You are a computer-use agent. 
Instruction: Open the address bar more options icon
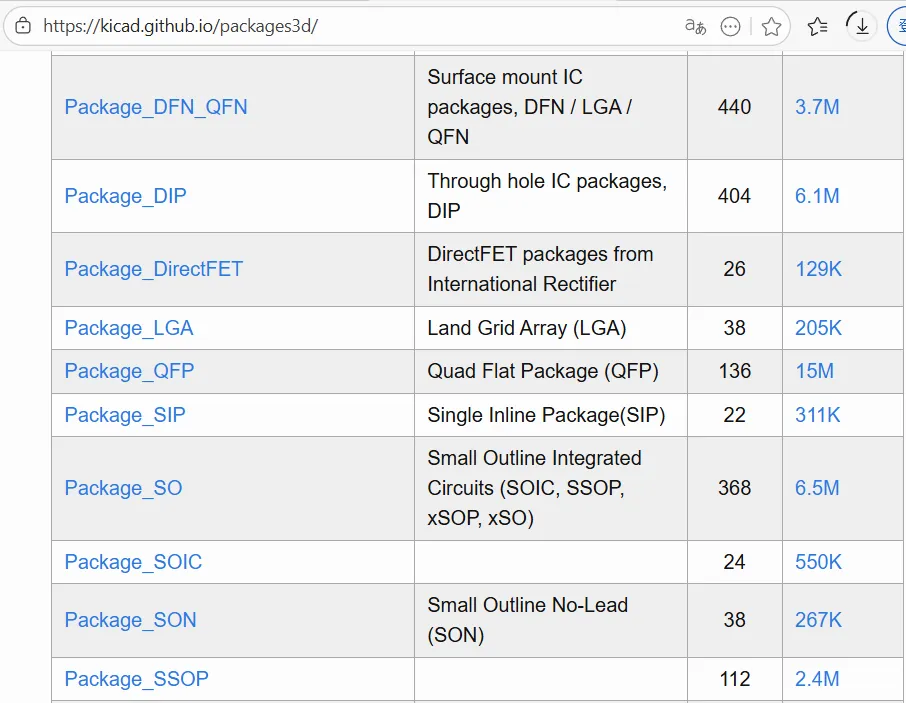(731, 27)
